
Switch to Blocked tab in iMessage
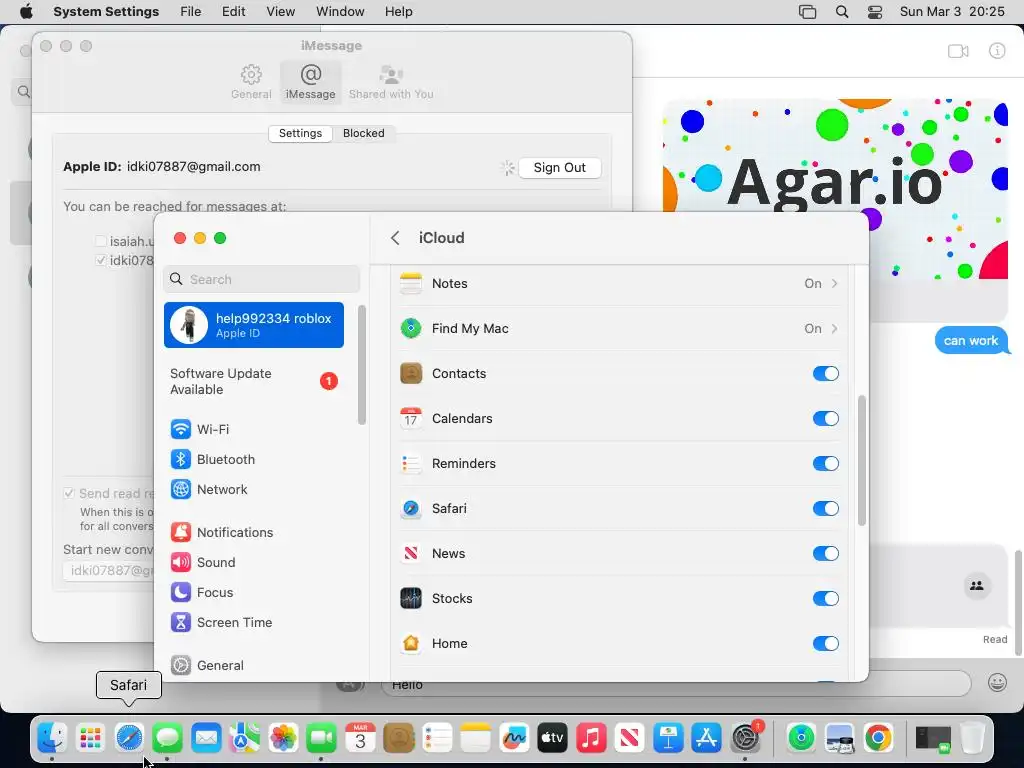coord(364,133)
